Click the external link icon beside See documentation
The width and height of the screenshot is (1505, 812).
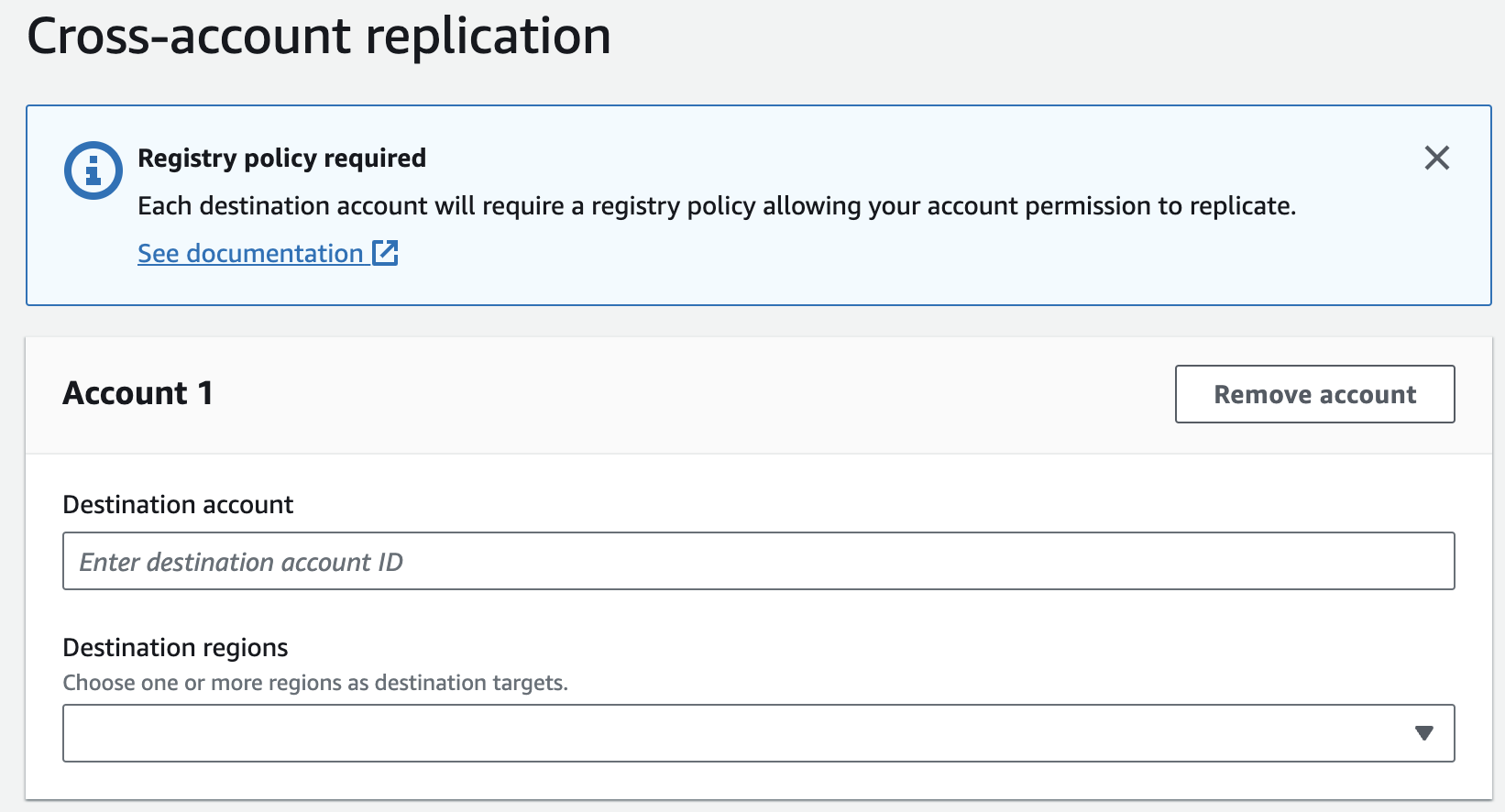point(385,253)
